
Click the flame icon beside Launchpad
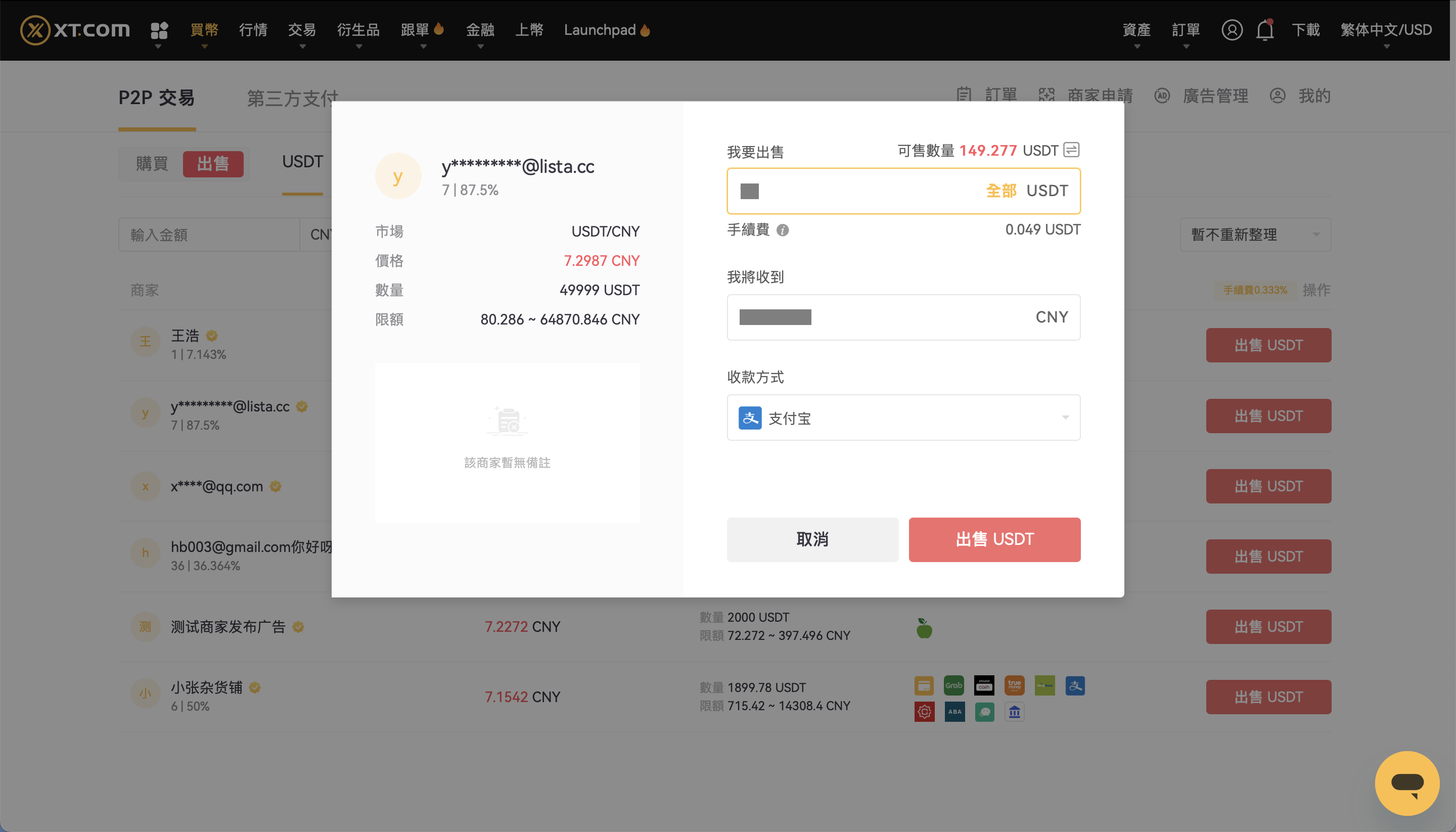tap(645, 30)
